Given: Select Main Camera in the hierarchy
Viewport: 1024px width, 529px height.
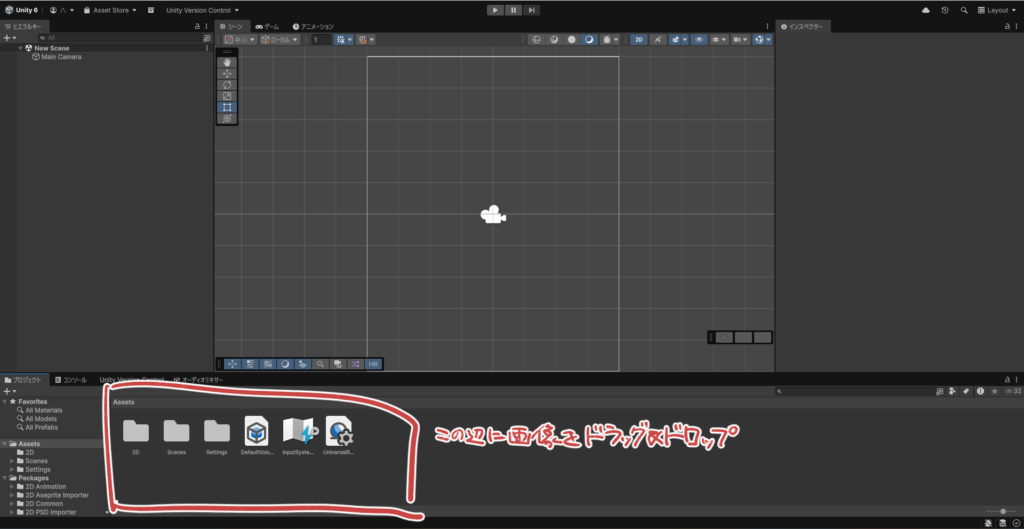Looking at the screenshot, I should click(x=61, y=57).
